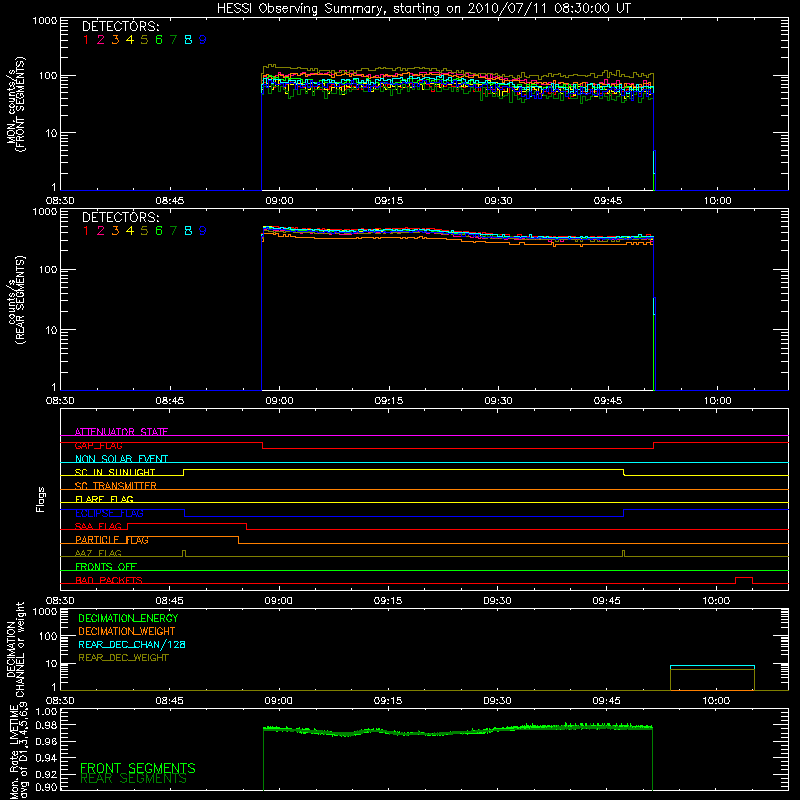Image resolution: width=800 pixels, height=800 pixels.
Task: Select detector 1 label in rear segments legend
Action: point(86,231)
